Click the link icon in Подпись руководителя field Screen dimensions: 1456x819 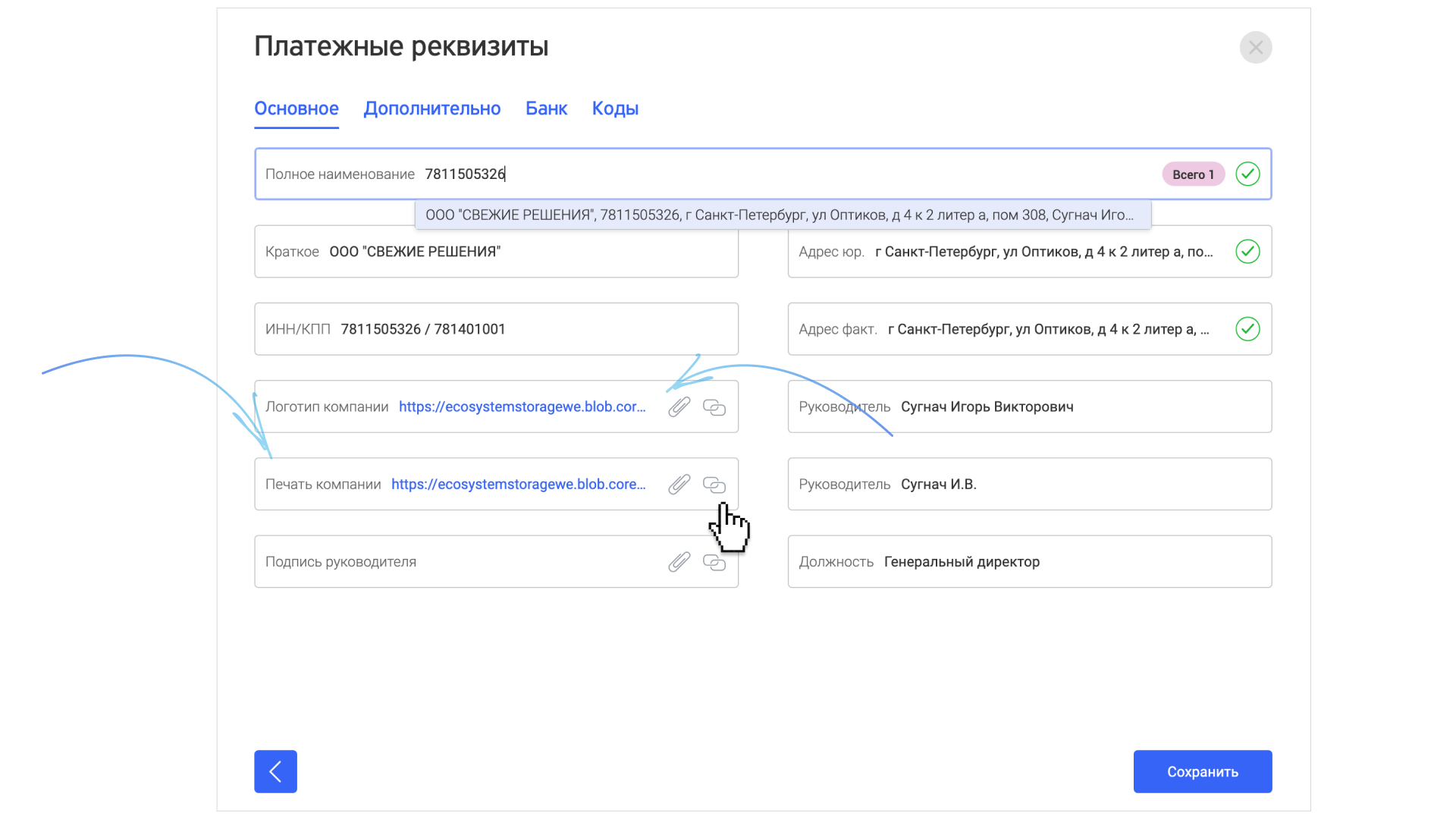coord(714,562)
